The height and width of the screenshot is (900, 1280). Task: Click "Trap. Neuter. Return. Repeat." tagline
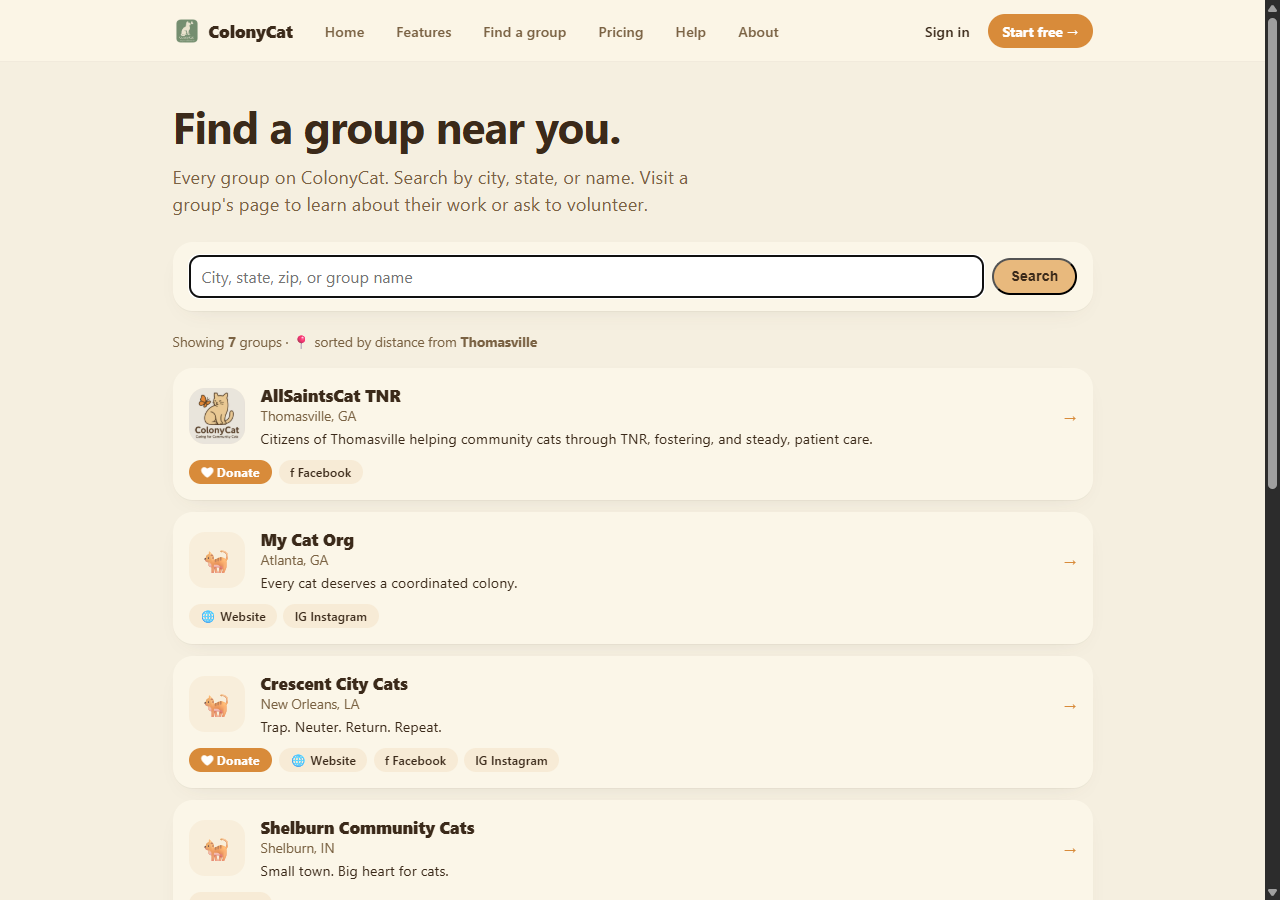[351, 727]
